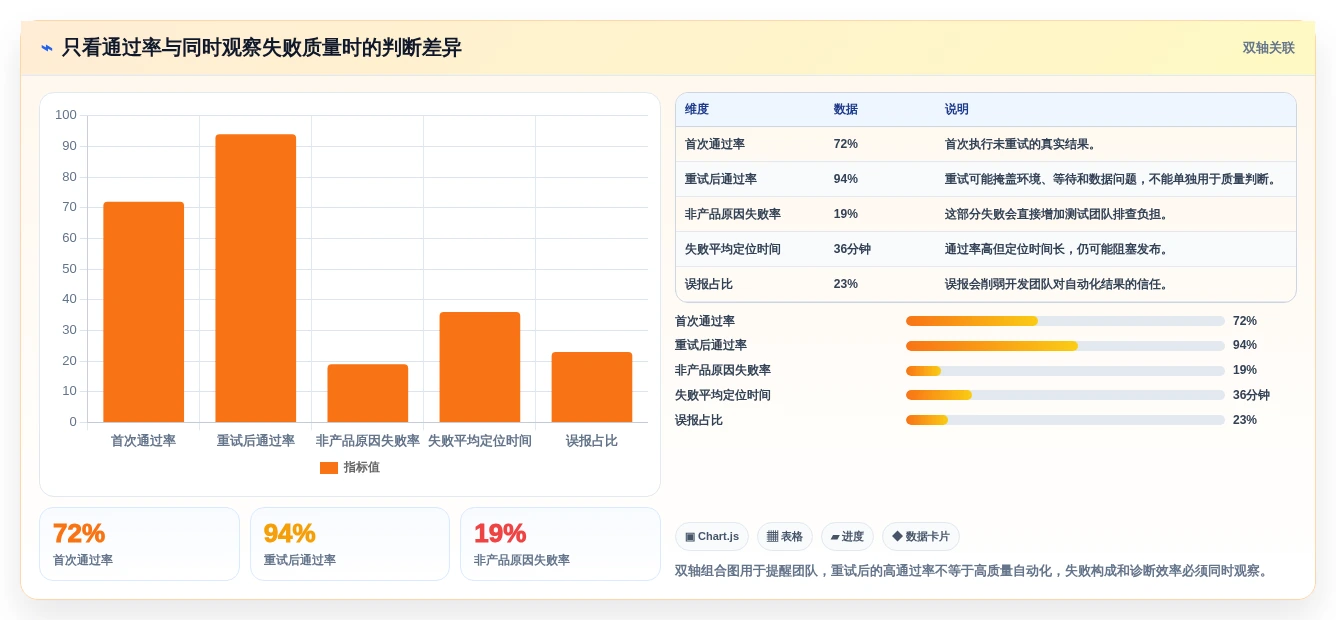Click the footer note starting with 双轴组合图用于提醒团队
The width and height of the screenshot is (1336, 620).
[973, 571]
